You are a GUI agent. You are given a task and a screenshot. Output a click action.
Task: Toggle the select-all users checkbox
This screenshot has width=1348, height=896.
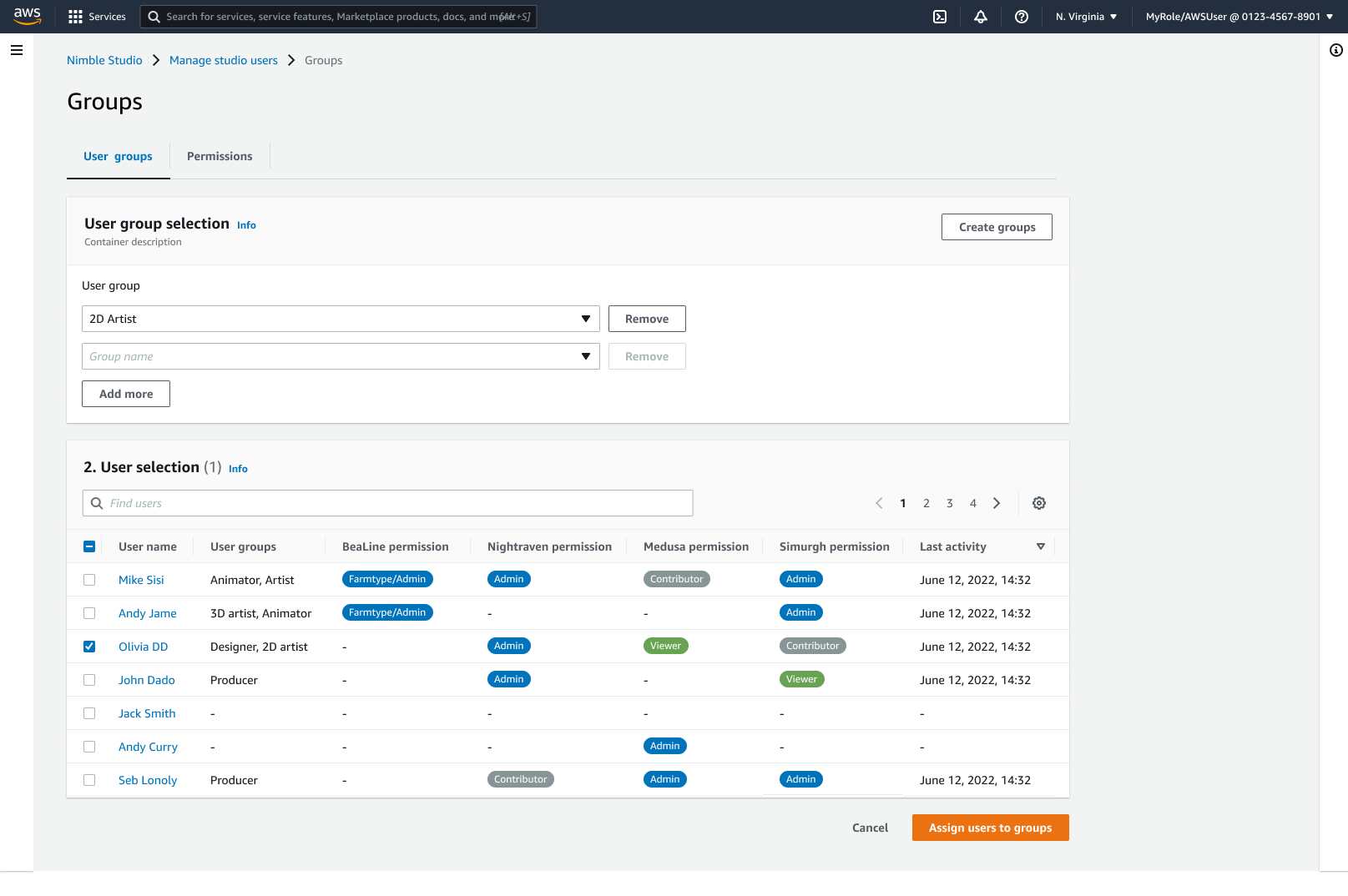pyautogui.click(x=89, y=546)
